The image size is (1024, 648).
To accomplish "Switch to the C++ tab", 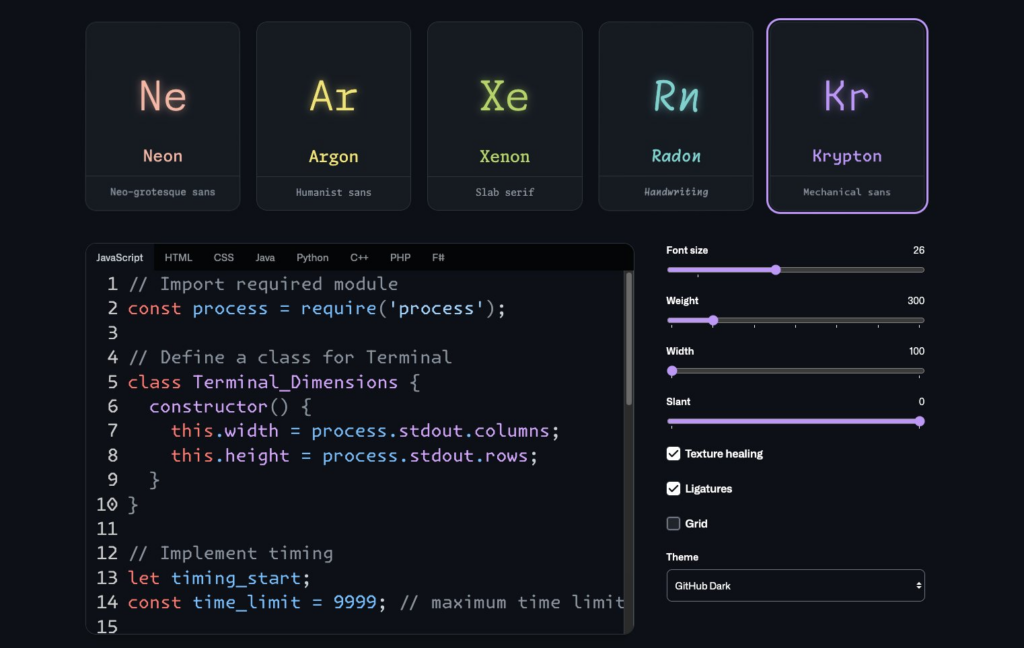I will point(359,258).
